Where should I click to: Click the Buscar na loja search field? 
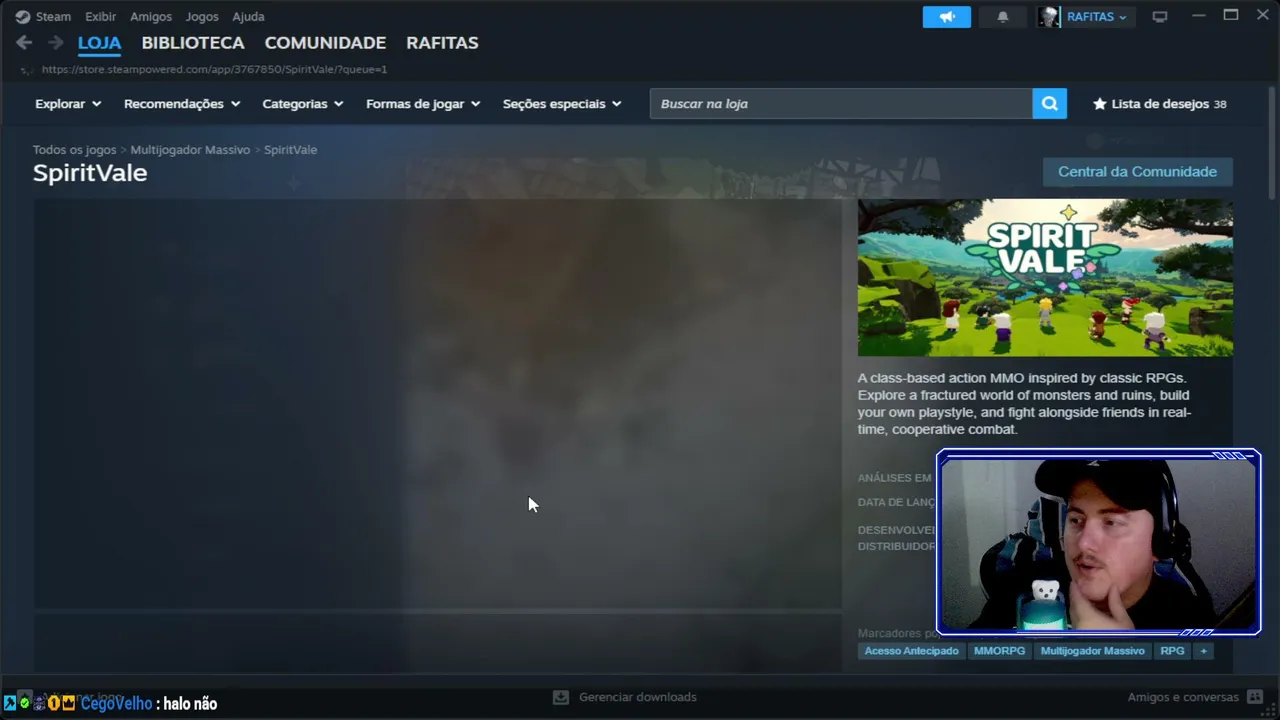coord(841,104)
